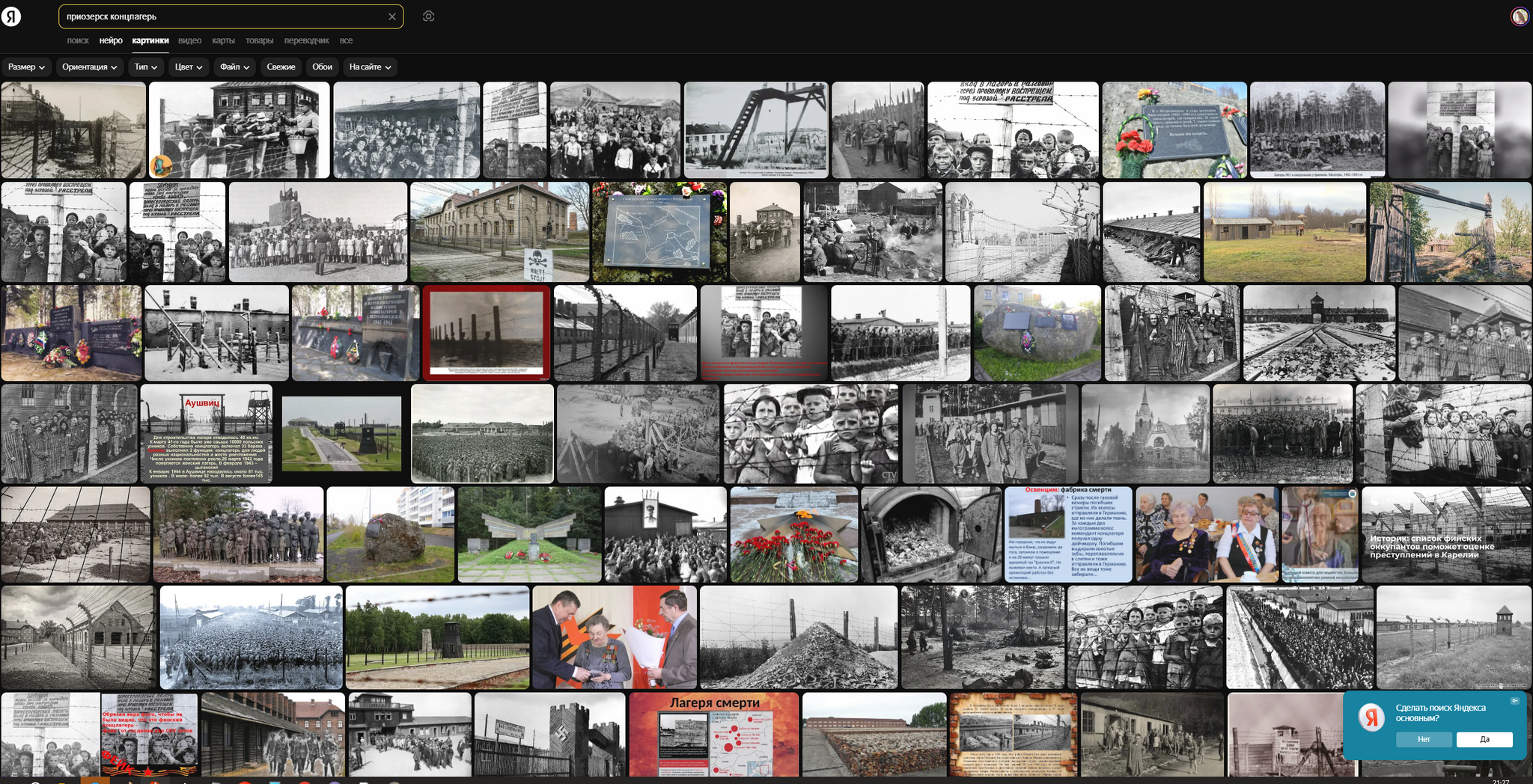
Task: Open search by image camera icon
Action: point(428,16)
